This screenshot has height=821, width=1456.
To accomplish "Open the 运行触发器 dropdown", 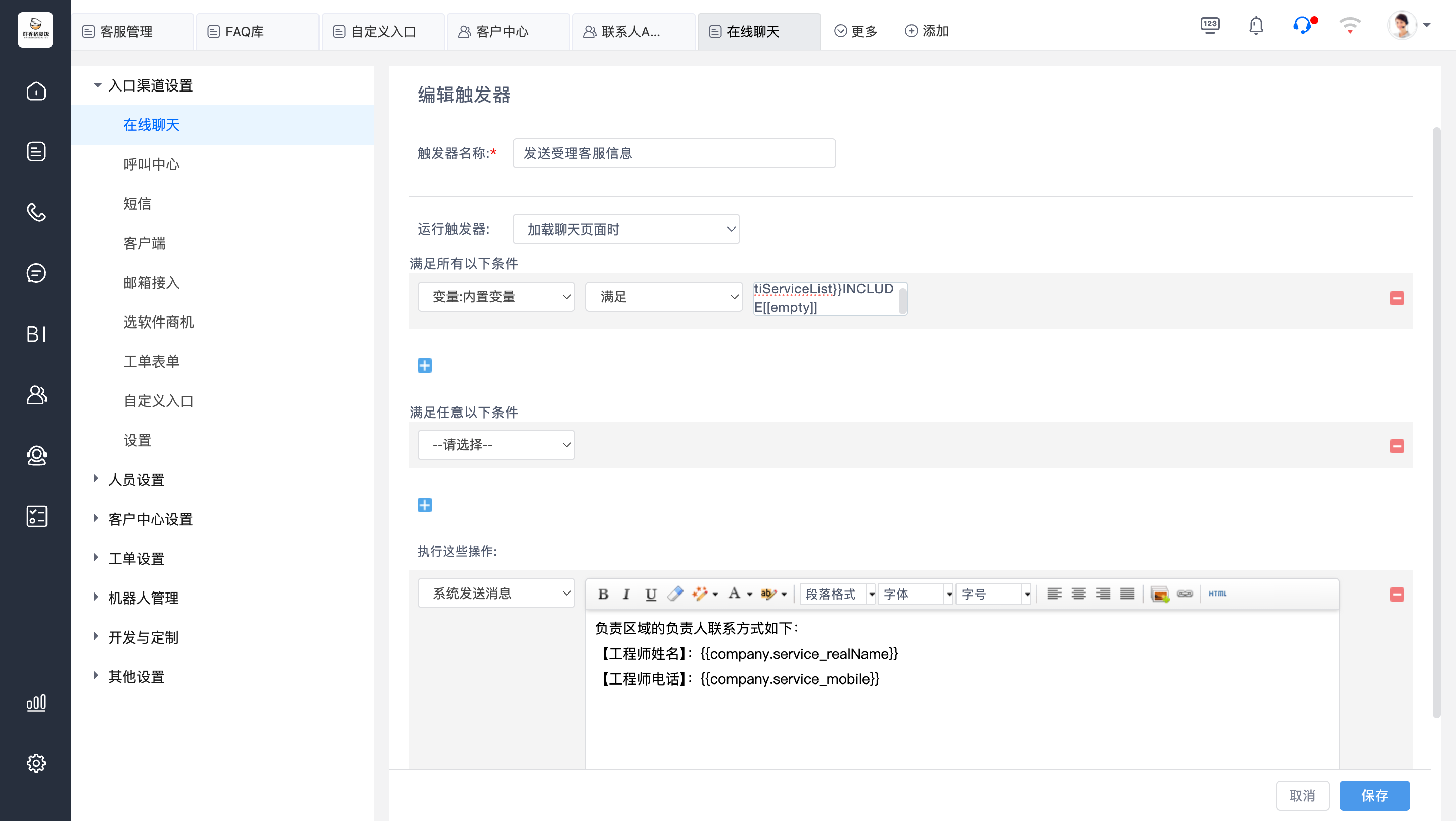I will coord(626,229).
